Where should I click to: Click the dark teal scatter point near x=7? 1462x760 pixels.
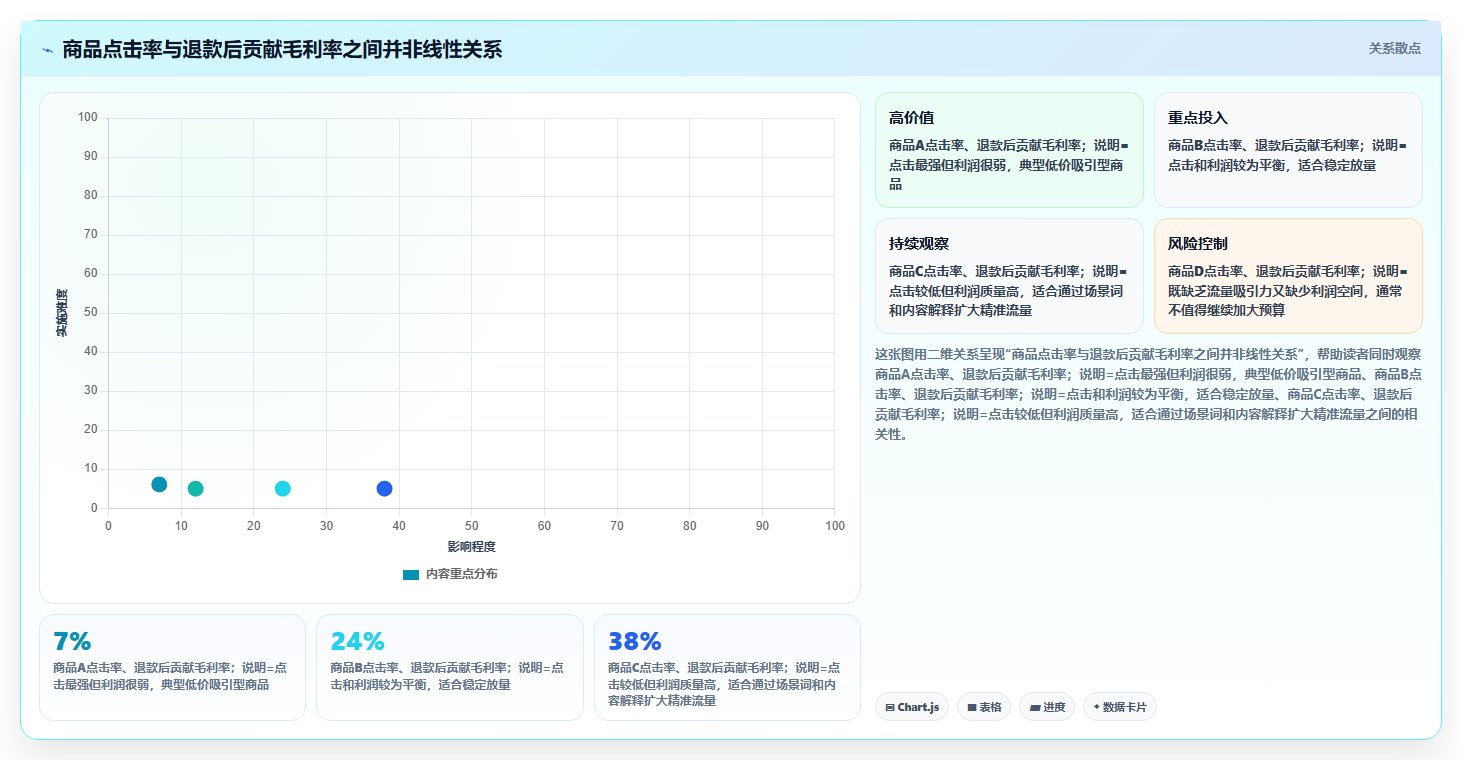[159, 485]
